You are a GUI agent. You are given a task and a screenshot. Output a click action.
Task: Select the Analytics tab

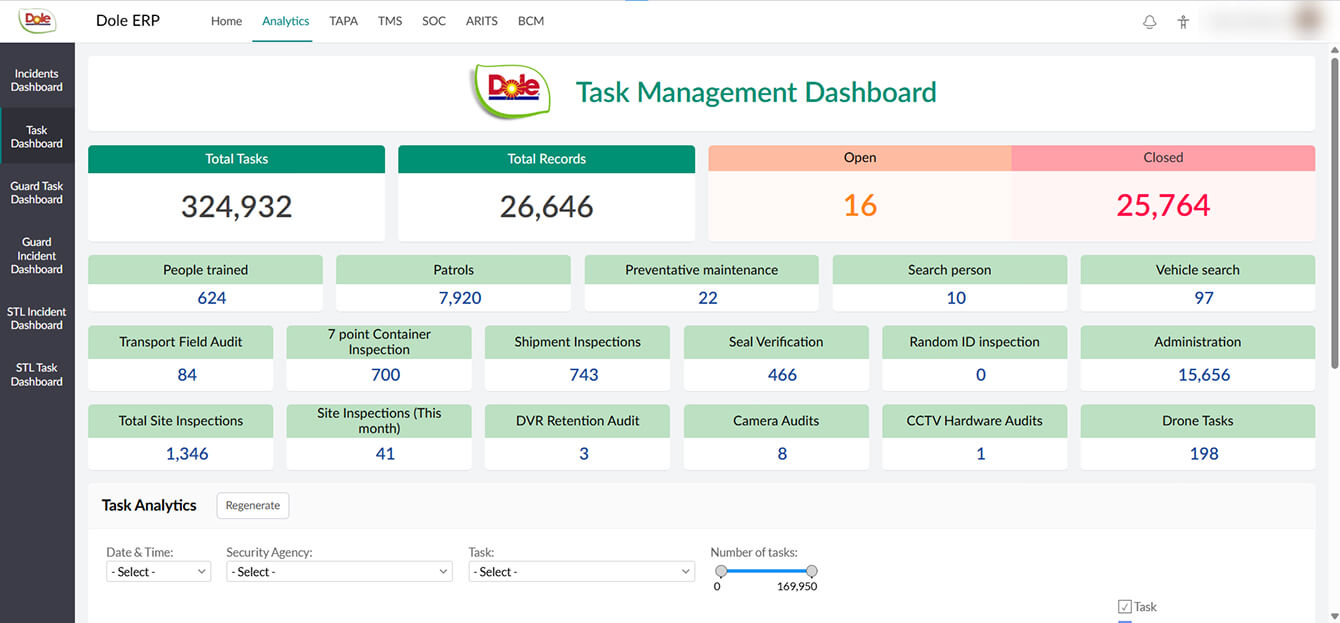pyautogui.click(x=285, y=21)
